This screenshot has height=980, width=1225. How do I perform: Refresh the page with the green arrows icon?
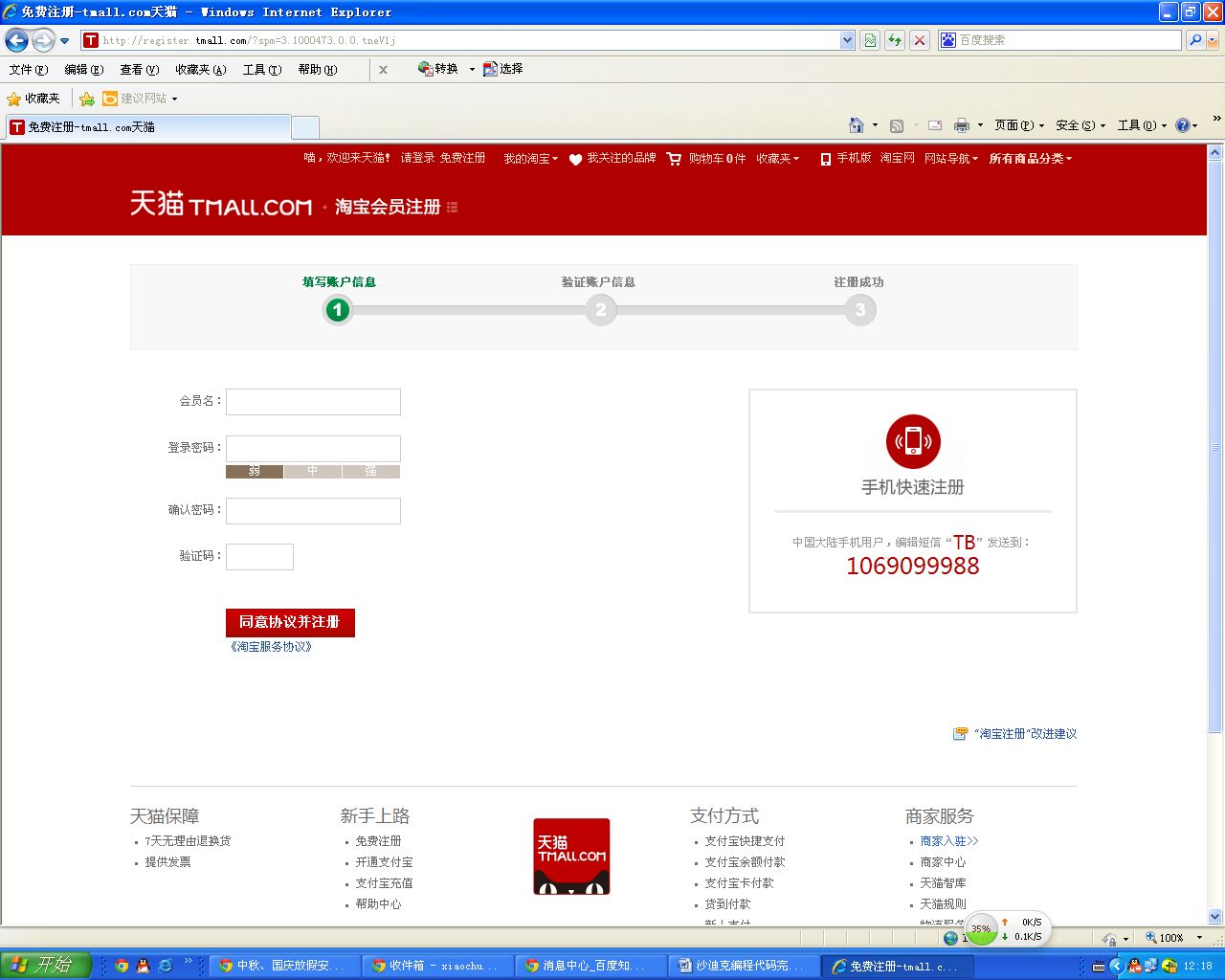[895, 40]
